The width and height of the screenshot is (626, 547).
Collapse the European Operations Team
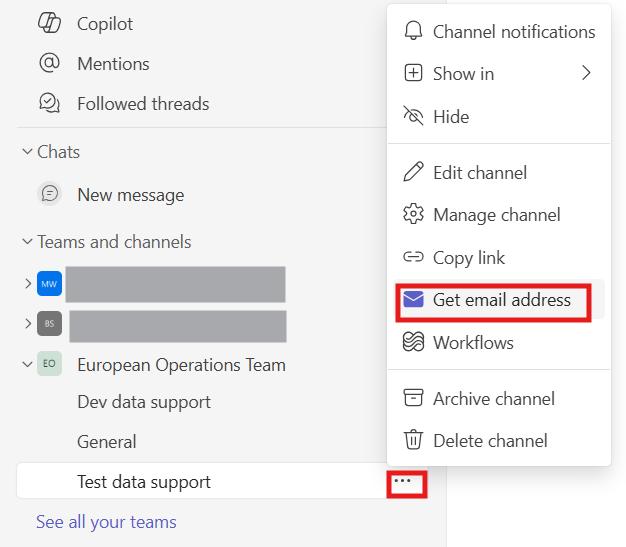28,364
